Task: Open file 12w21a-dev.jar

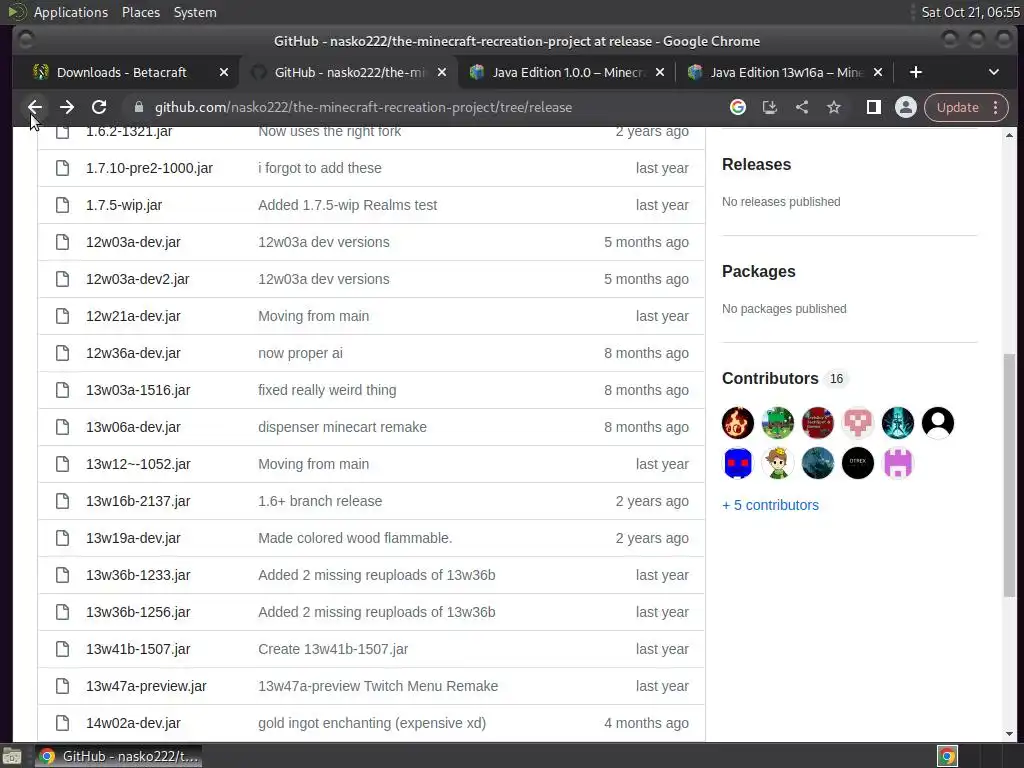Action: click(133, 316)
